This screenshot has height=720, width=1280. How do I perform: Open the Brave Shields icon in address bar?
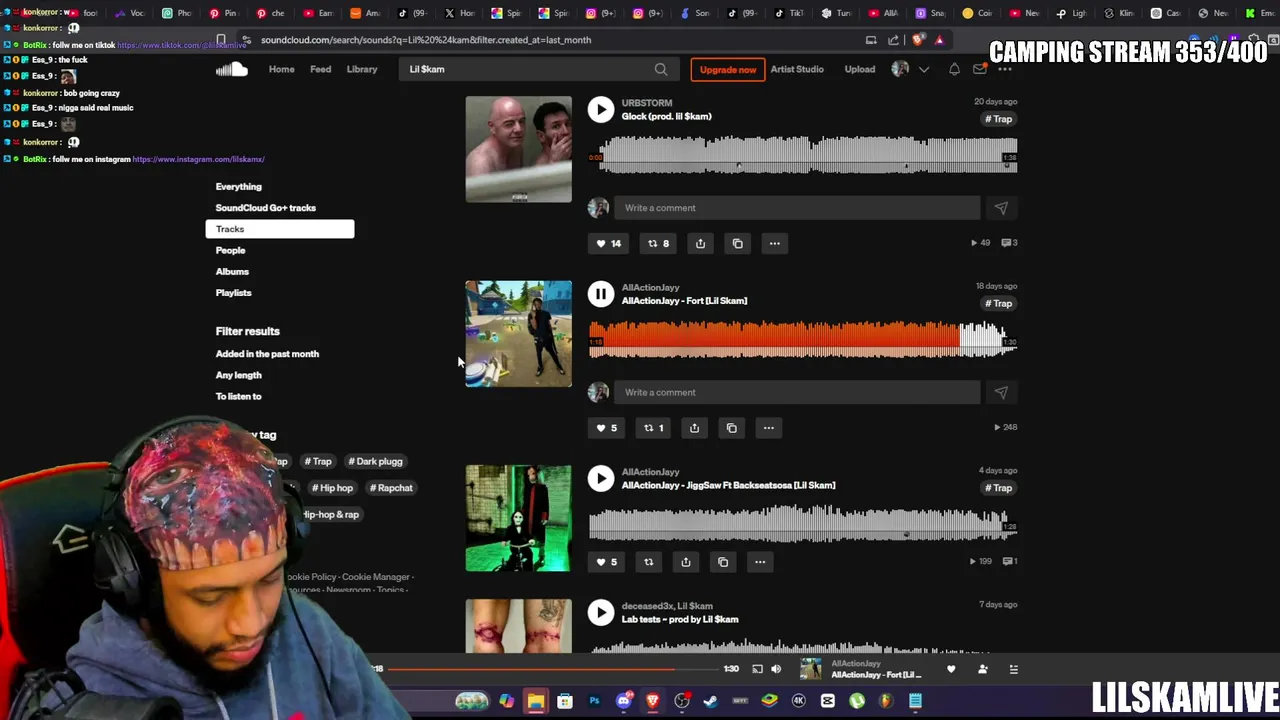click(917, 40)
